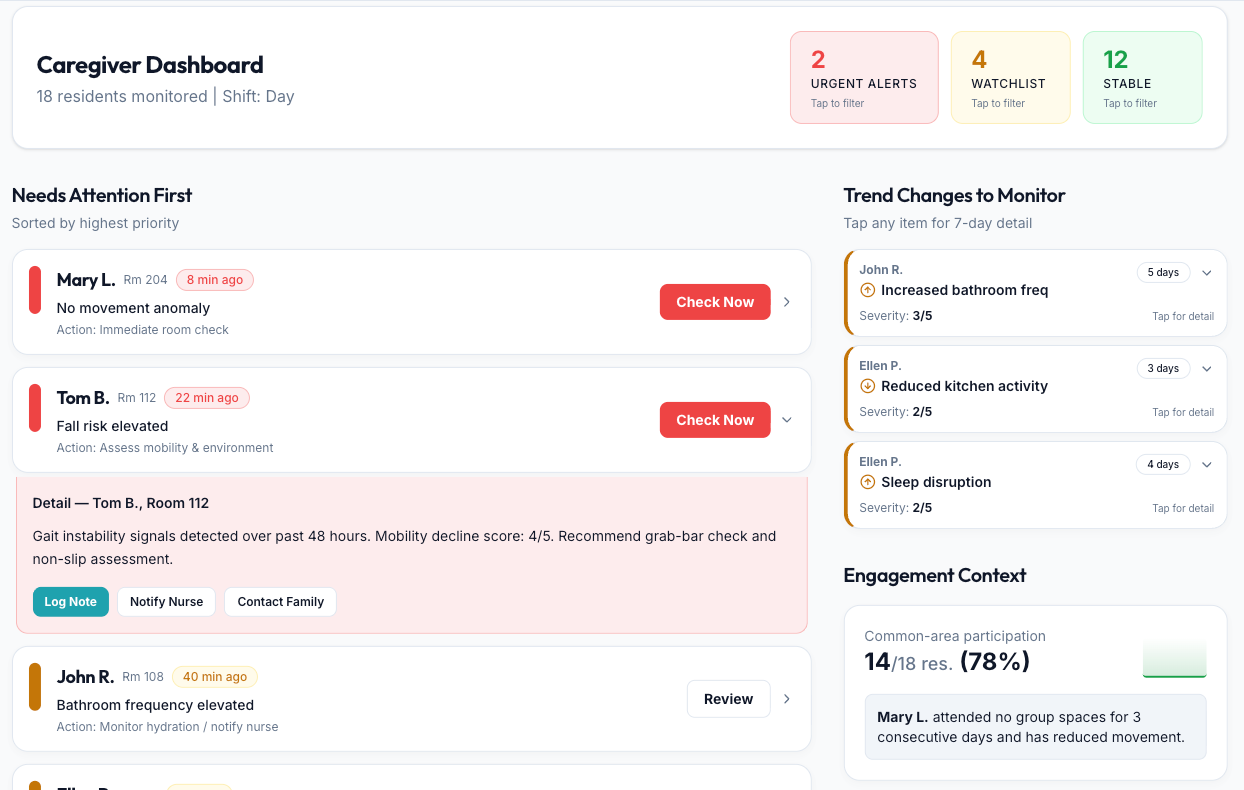1244x790 pixels.
Task: Expand the Sleep disruption trend chevron
Action: pyautogui.click(x=1206, y=465)
